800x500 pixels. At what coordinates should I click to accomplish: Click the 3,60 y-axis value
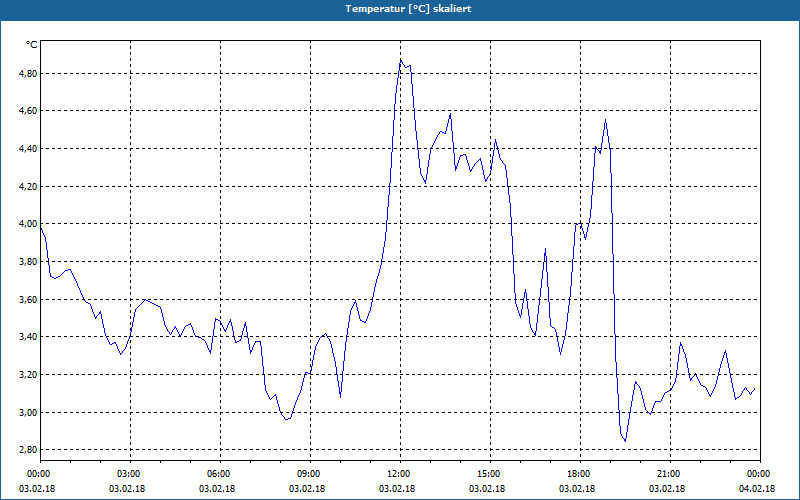click(27, 299)
